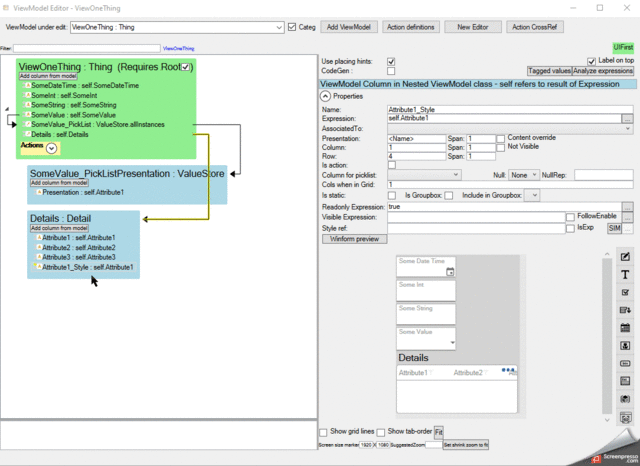The image size is (640, 466).
Task: Click the calendar icon in Some Date Time preview
Action: [x=450, y=271]
